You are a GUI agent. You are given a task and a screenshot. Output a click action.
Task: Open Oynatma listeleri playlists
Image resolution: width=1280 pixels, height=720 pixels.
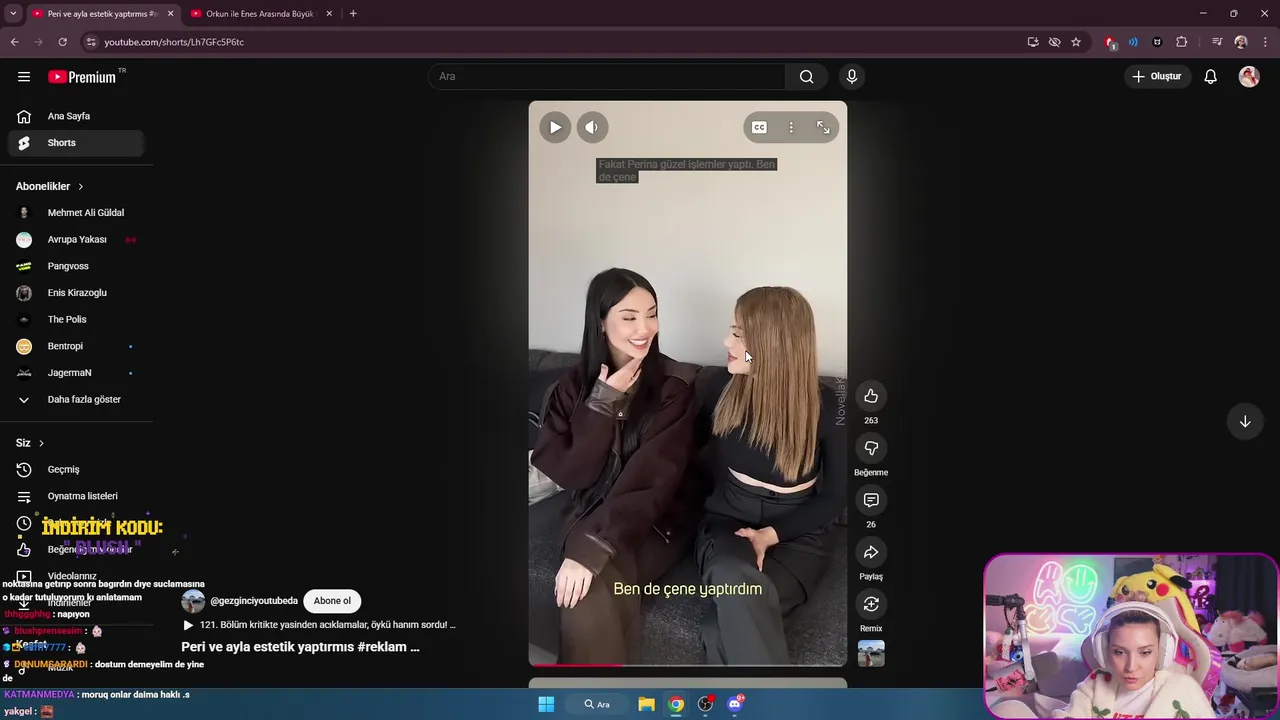76,496
